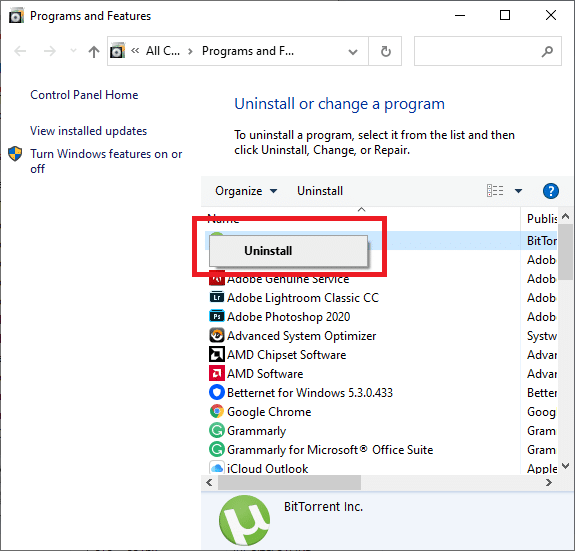Click the AMD Chipset Software icon
This screenshot has height=551, width=575.
click(217, 354)
